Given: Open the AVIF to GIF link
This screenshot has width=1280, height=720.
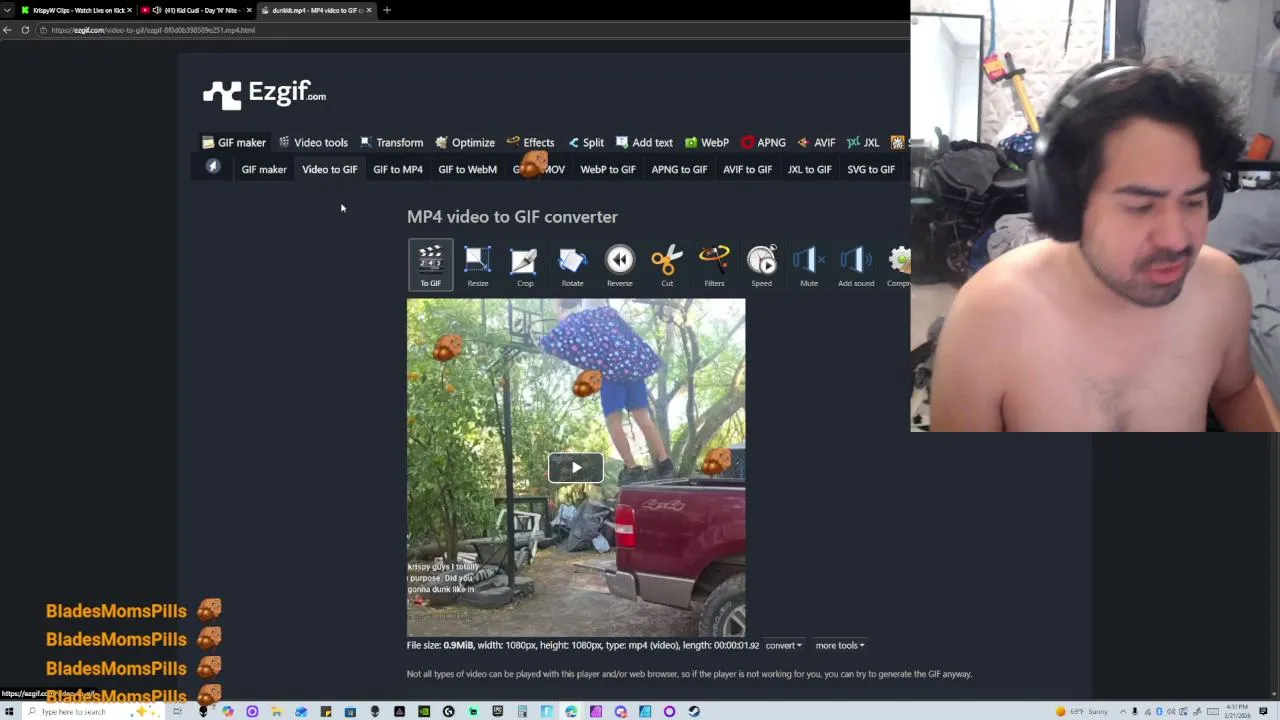Looking at the screenshot, I should [x=747, y=169].
